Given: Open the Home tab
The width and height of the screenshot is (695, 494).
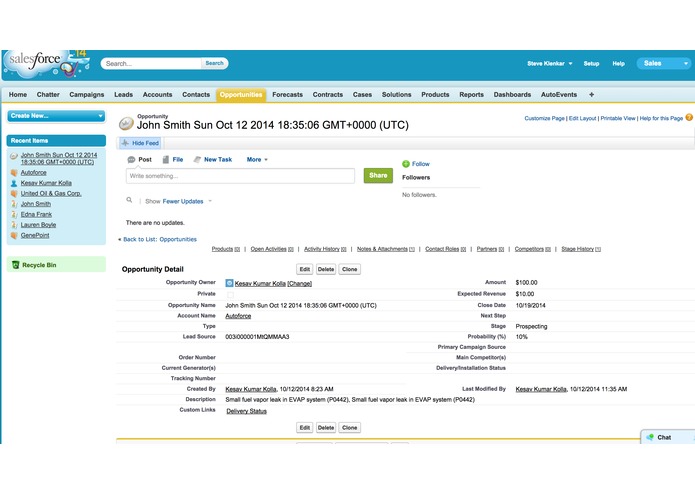Looking at the screenshot, I should click(x=18, y=95).
